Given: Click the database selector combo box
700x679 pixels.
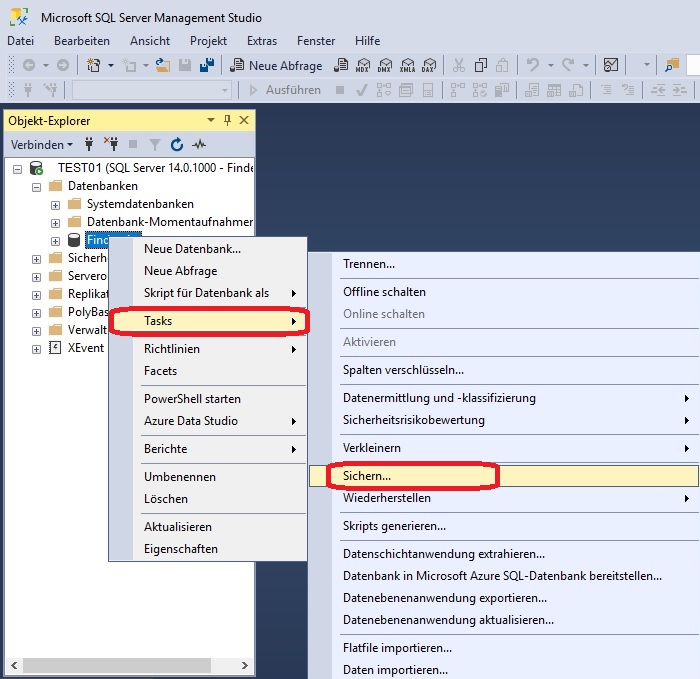Looking at the screenshot, I should point(152,90).
